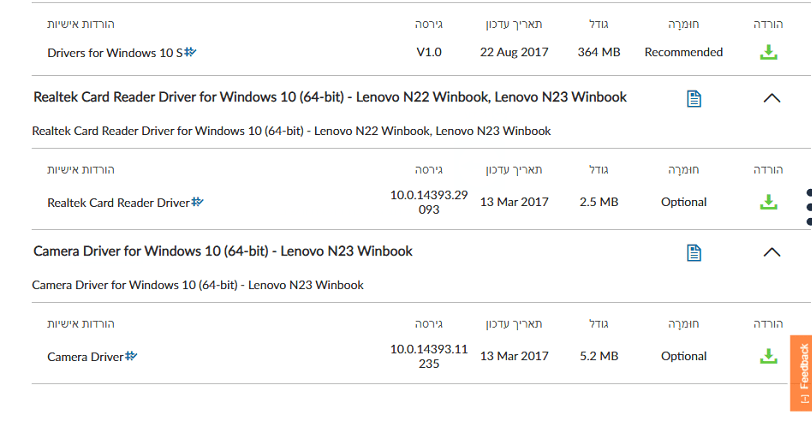812x446 pixels.
Task: Download Drivers for Windows 10 S package
Action: point(768,52)
